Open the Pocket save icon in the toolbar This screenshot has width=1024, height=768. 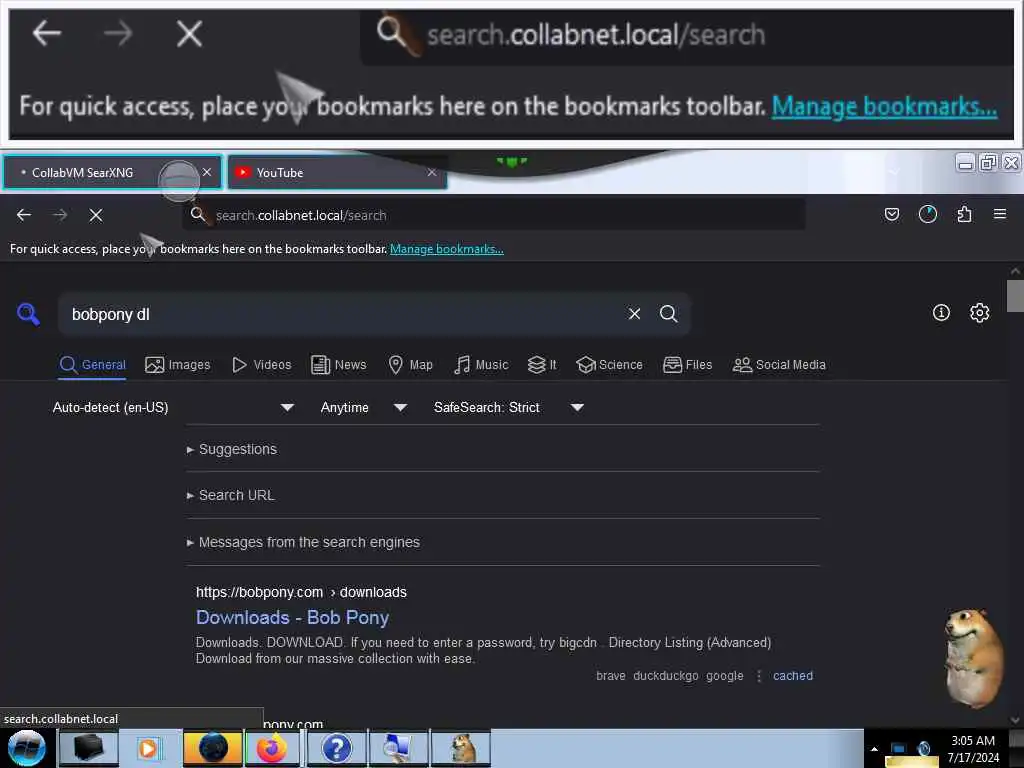[891, 214]
